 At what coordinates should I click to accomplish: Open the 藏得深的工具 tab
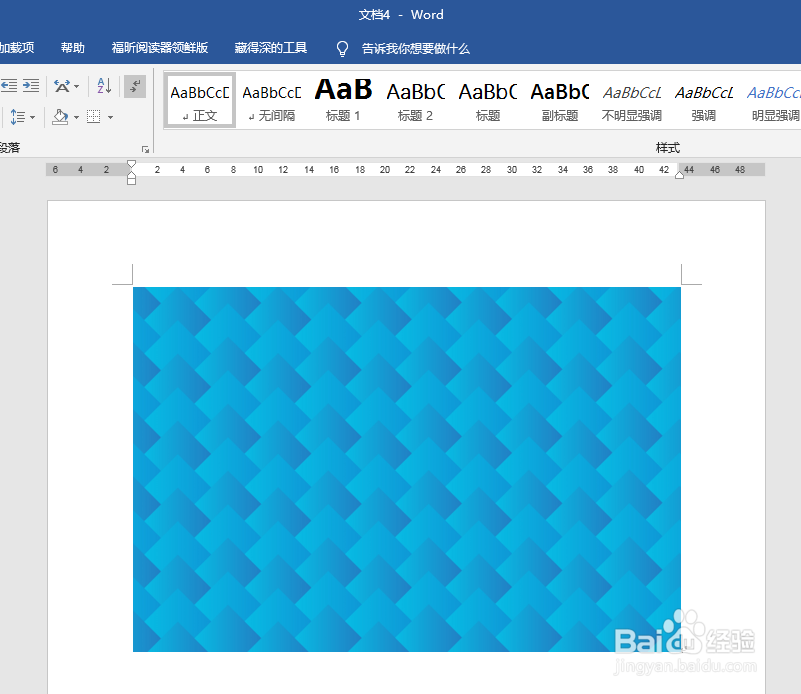point(271,47)
